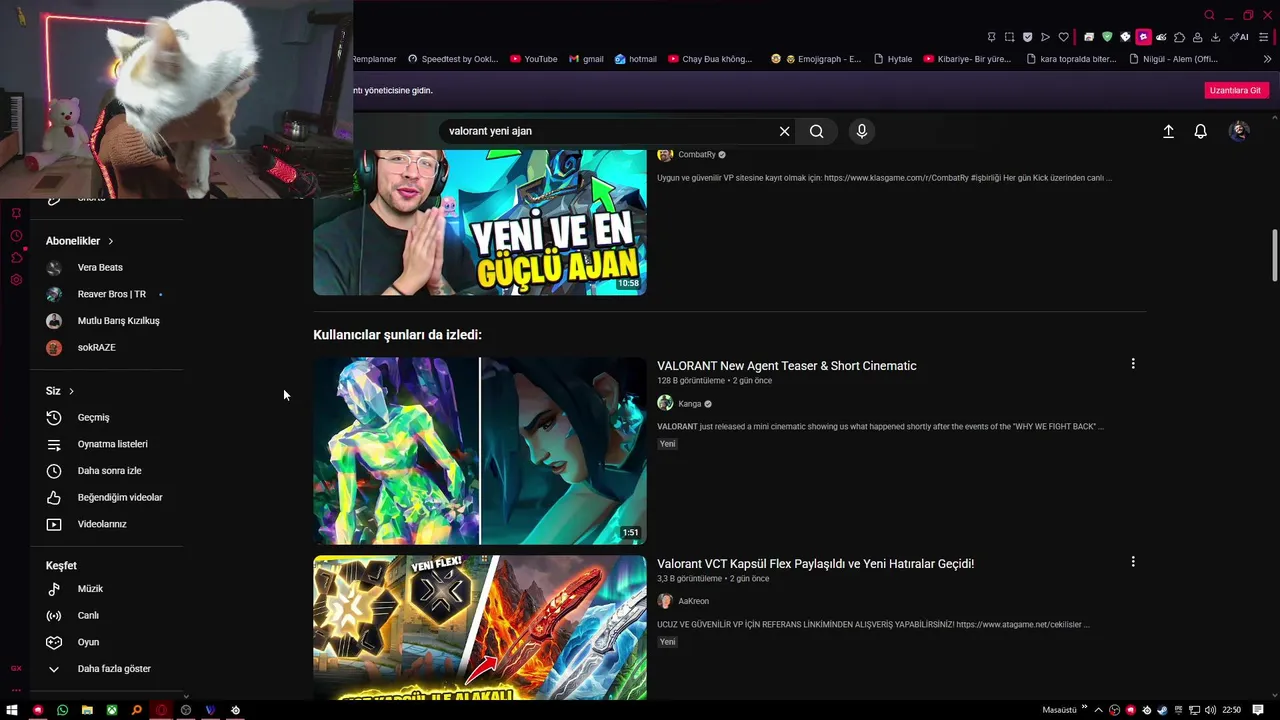The height and width of the screenshot is (720, 1280).
Task: Click the browser snapshot capture icon
Action: (1009, 37)
